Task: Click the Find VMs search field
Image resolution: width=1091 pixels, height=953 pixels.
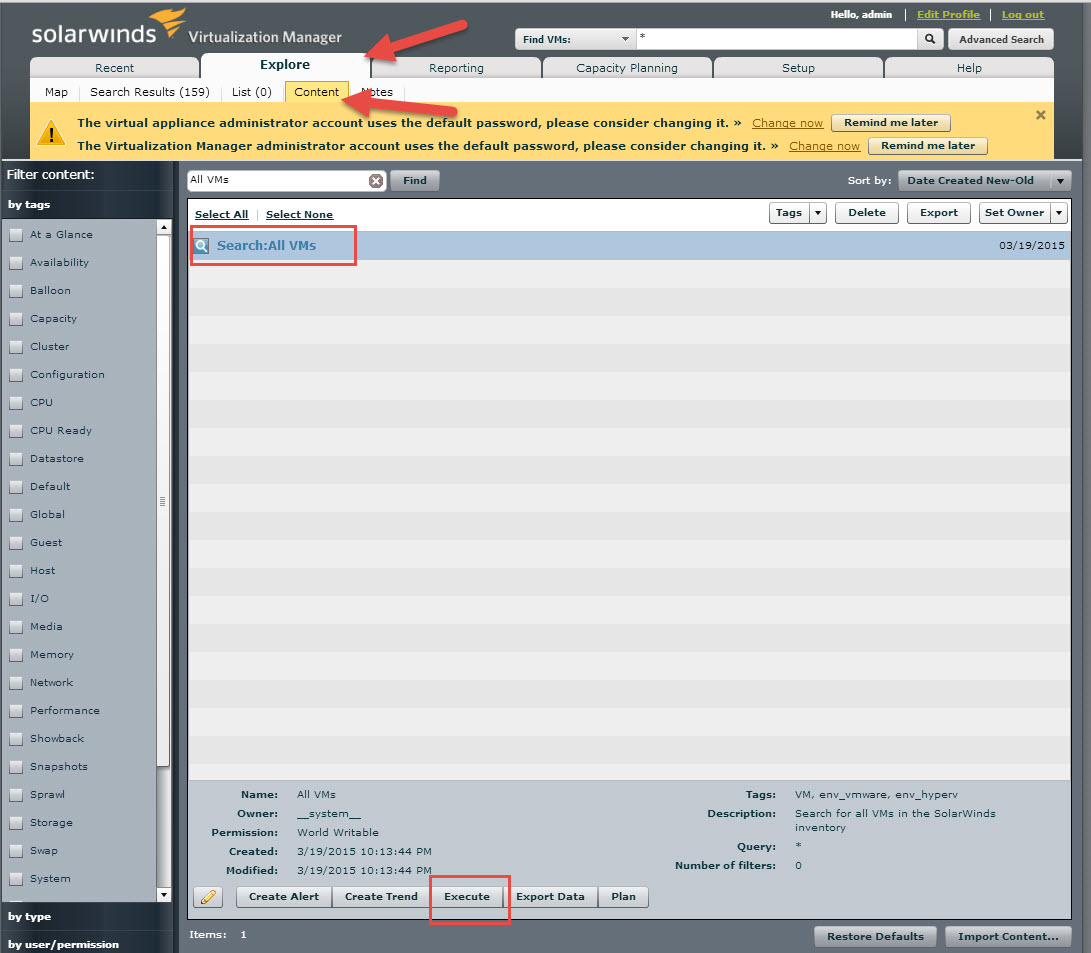Action: (777, 39)
